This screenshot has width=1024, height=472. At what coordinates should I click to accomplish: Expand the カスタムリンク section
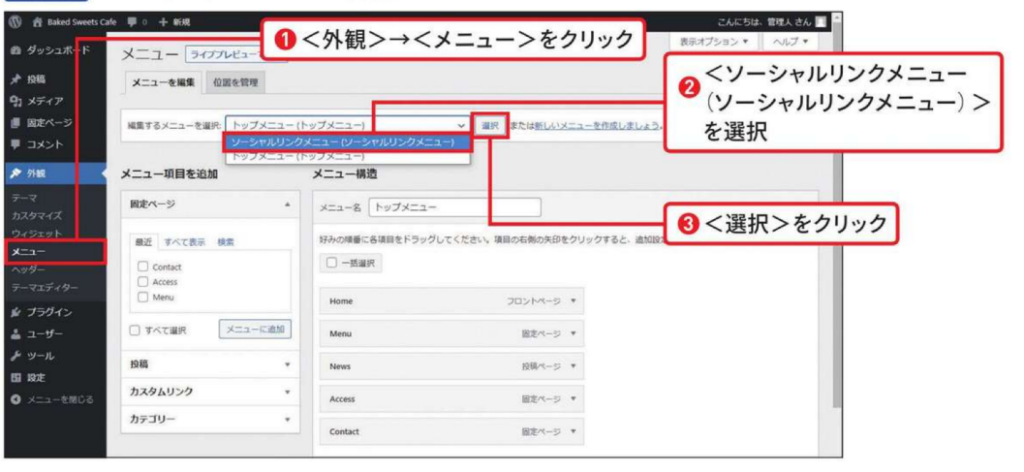(211, 391)
